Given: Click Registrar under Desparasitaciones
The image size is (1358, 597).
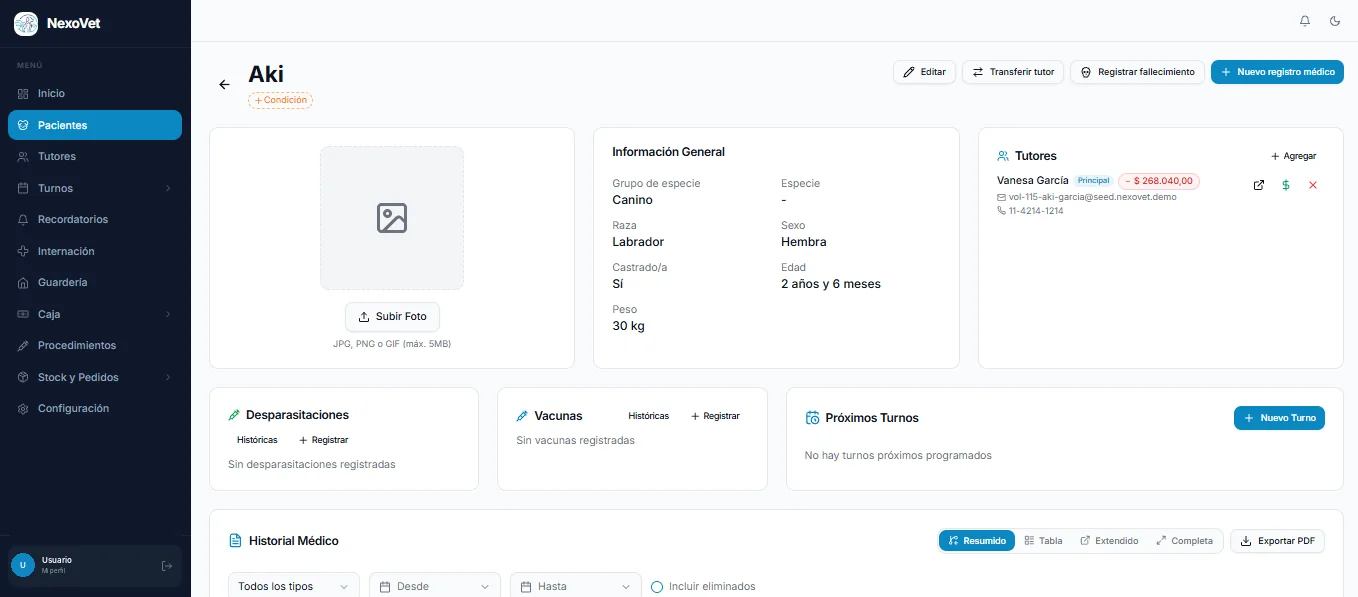Looking at the screenshot, I should click(x=323, y=440).
